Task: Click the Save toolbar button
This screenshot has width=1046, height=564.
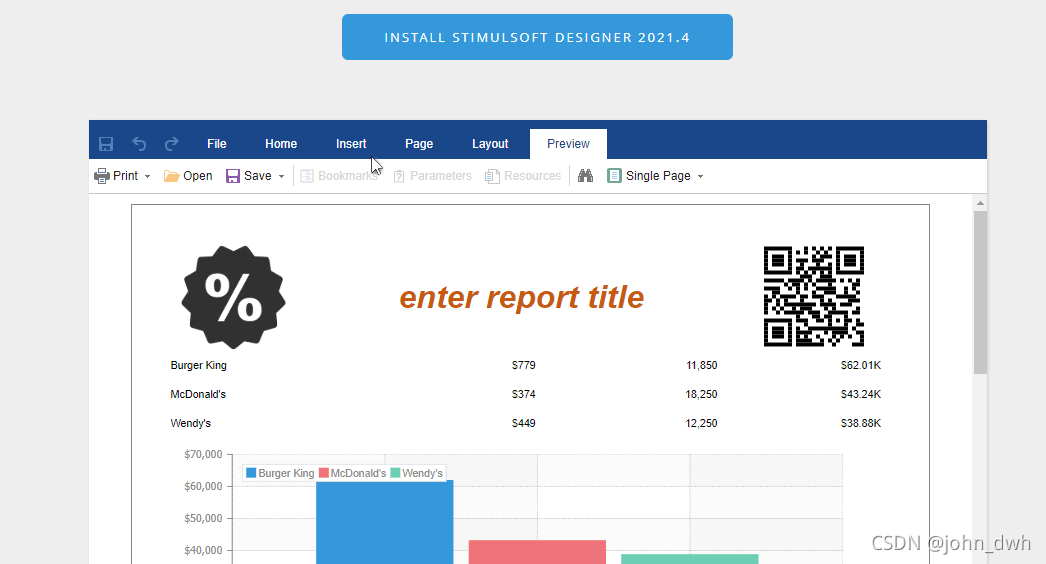Action: 249,176
